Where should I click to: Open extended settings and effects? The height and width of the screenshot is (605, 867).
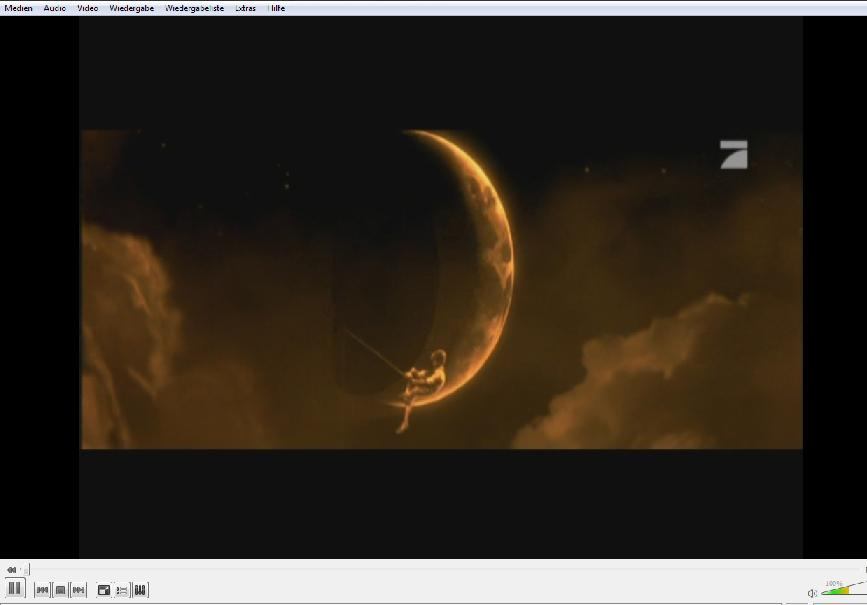coord(140,590)
